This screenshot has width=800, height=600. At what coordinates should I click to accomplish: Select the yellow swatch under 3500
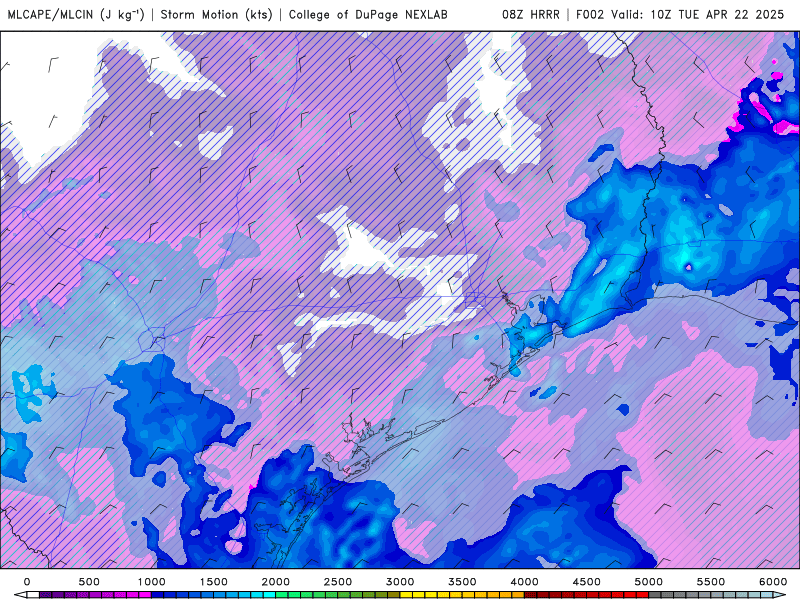click(456, 595)
